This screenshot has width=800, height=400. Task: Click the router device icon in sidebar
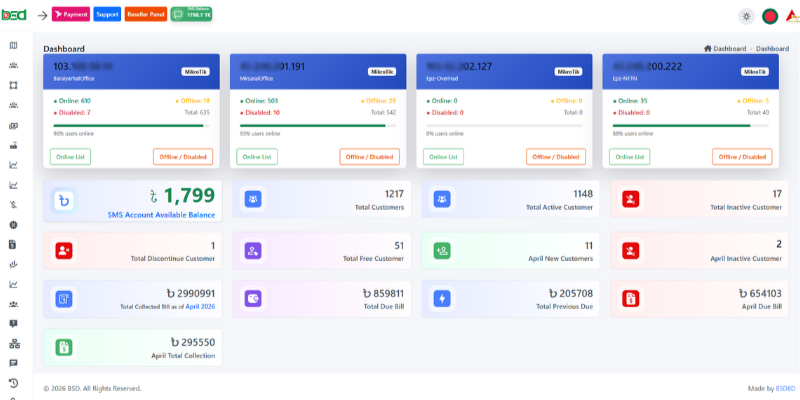[13, 145]
